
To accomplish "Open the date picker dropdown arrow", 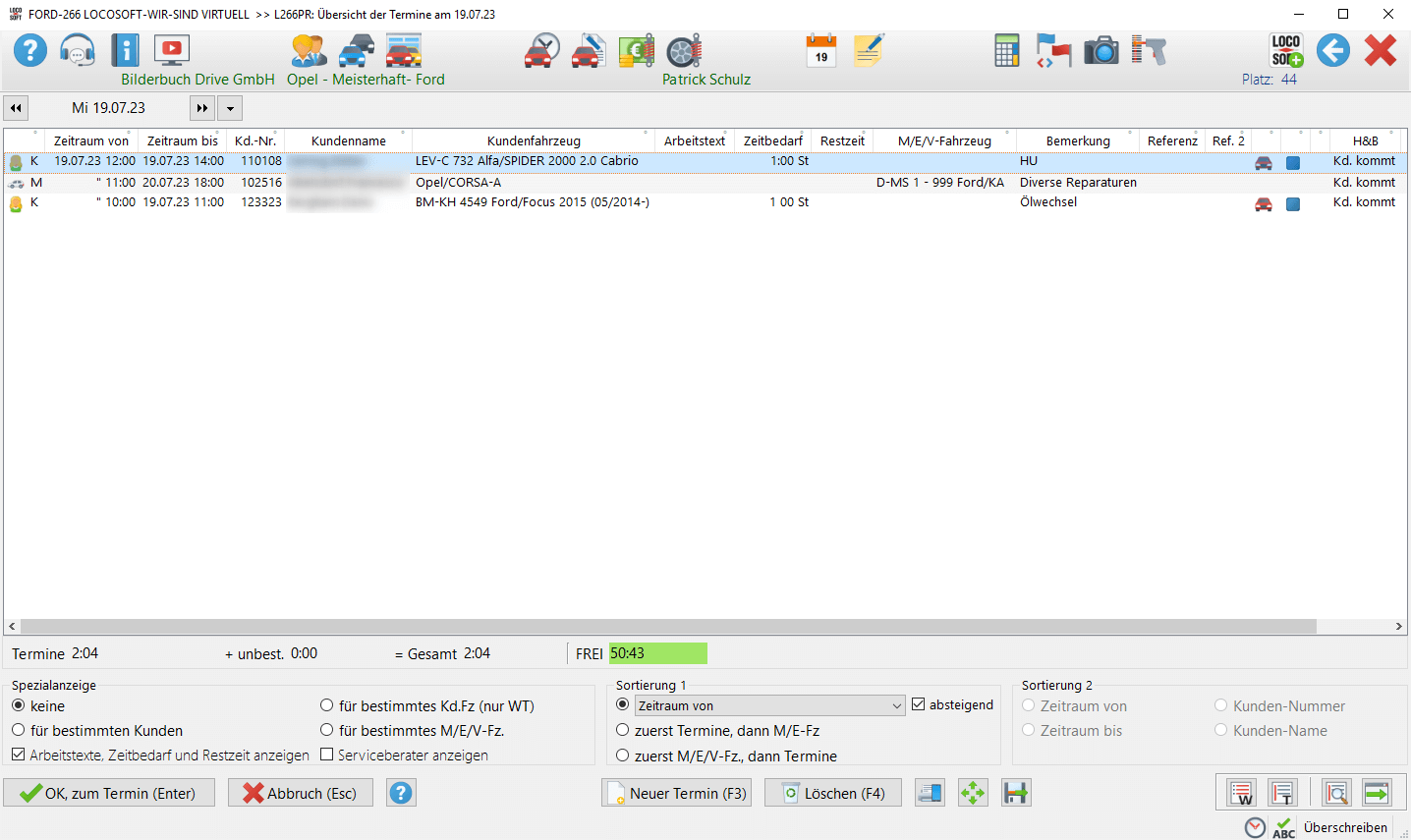I will tap(229, 108).
